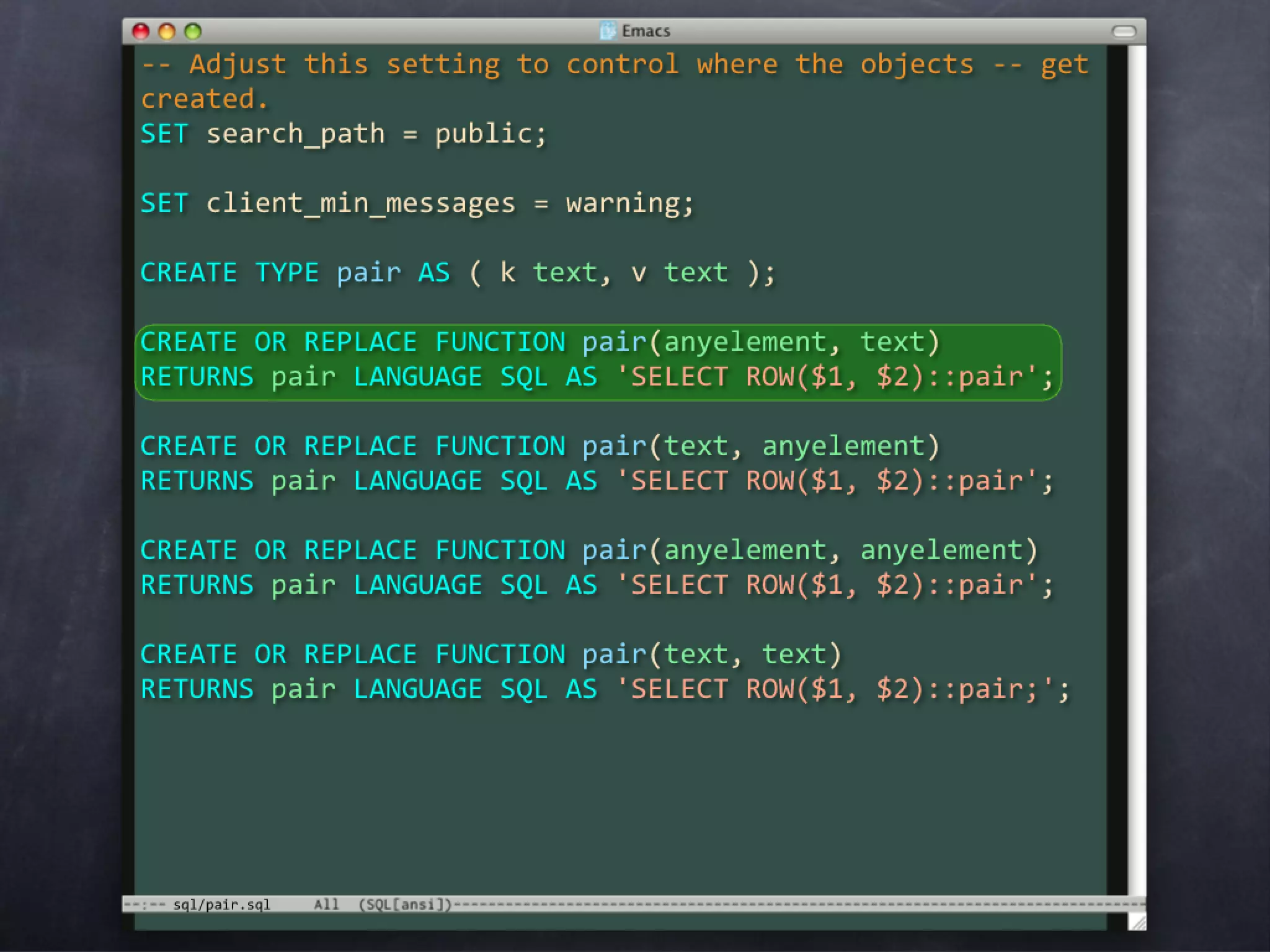The width and height of the screenshot is (1270, 952).
Task: Click the yellow minimize window button
Action: [167, 31]
